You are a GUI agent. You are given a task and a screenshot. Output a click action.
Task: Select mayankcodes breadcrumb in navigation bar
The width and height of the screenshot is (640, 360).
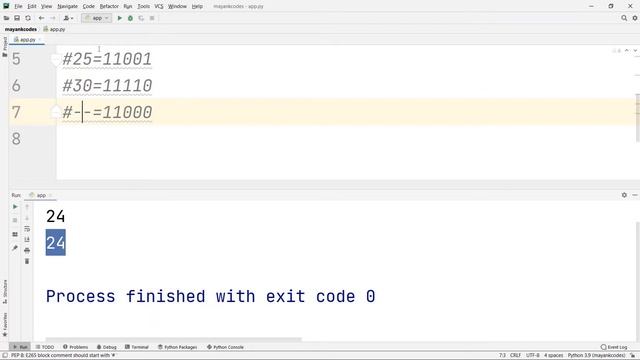pyautogui.click(x=20, y=29)
